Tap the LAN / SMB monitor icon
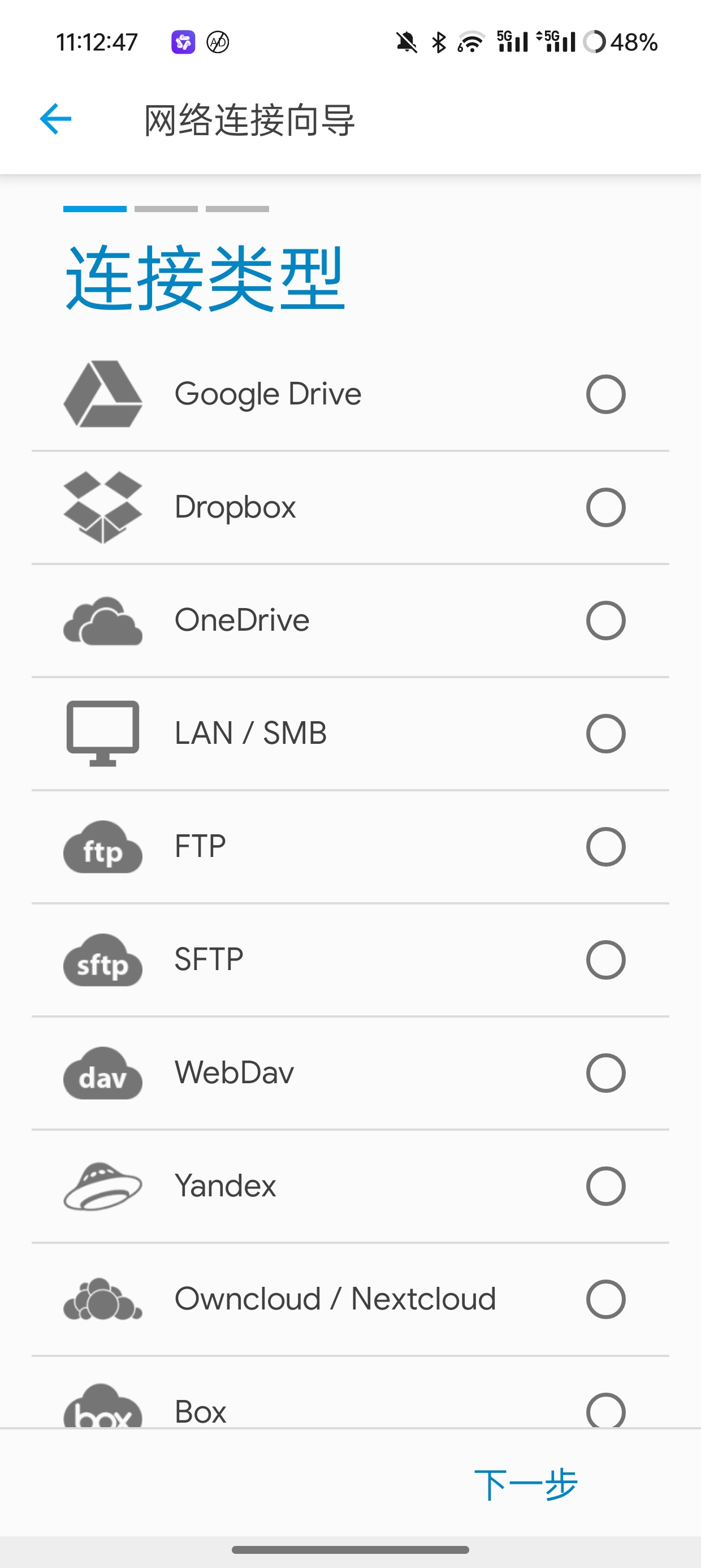701x1568 pixels. [x=103, y=733]
